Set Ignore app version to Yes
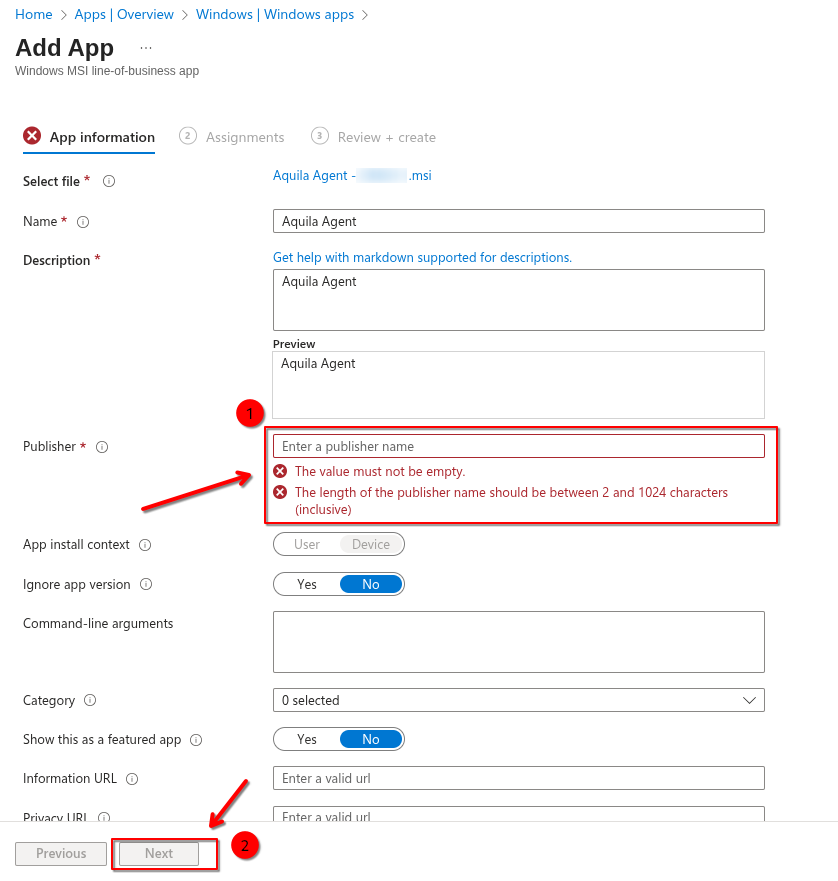The height and width of the screenshot is (881, 838). tap(307, 584)
